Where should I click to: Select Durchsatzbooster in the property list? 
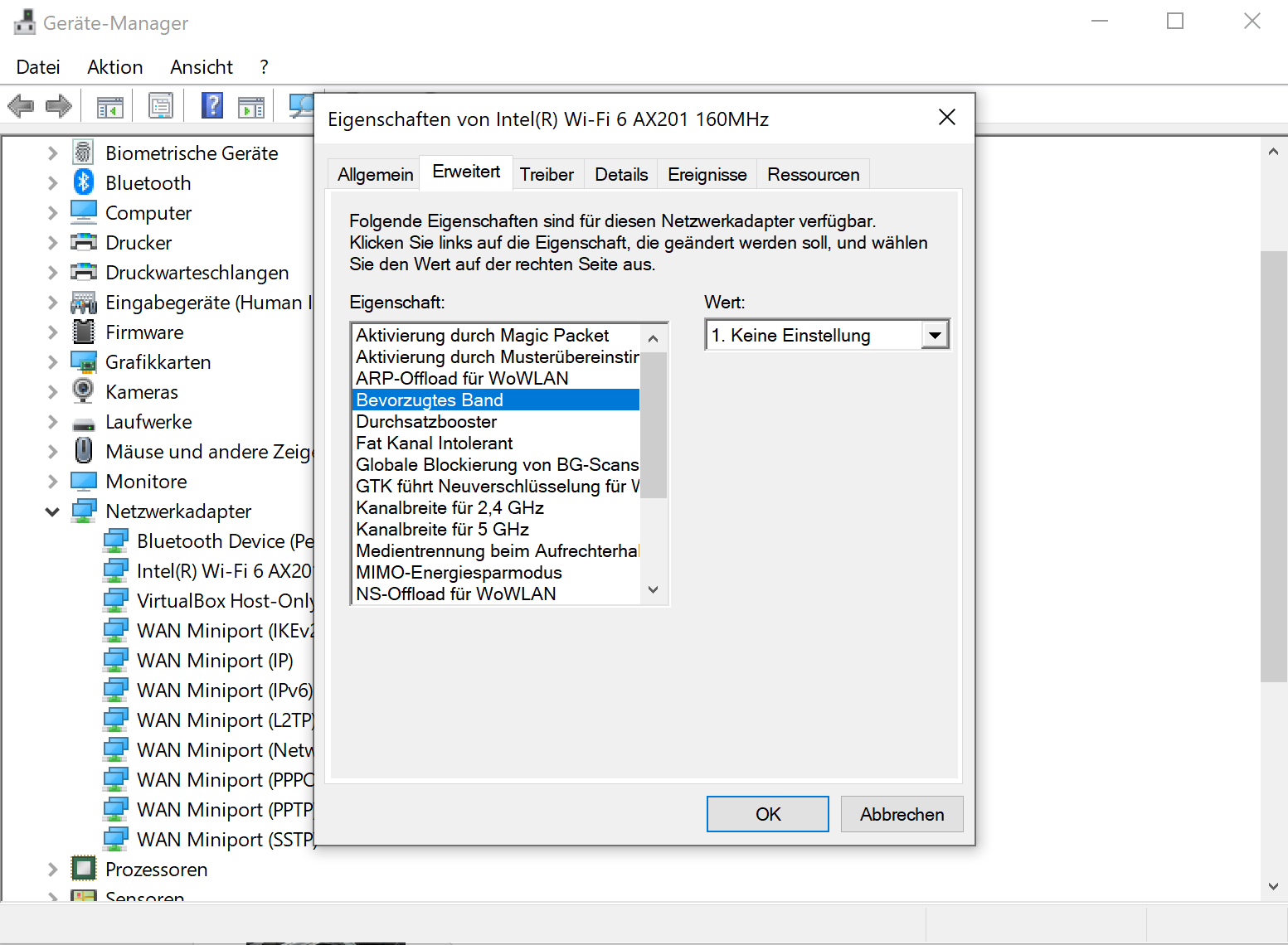pos(496,421)
